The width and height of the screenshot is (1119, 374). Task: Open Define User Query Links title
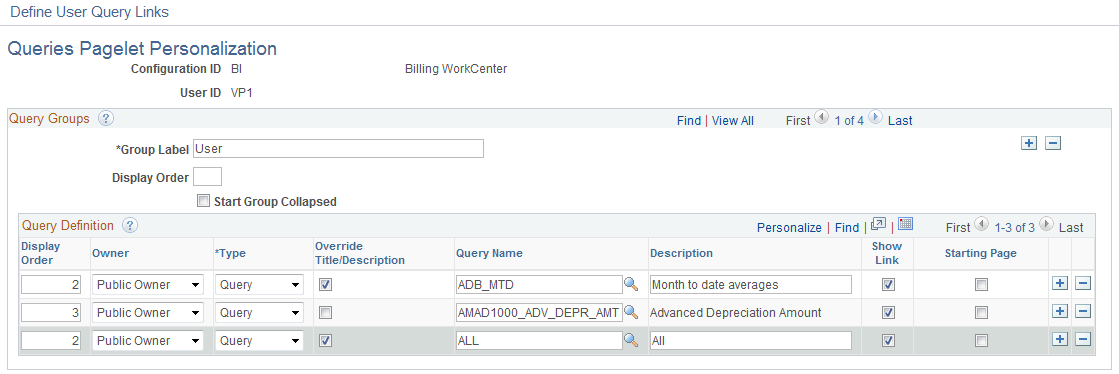coord(90,12)
